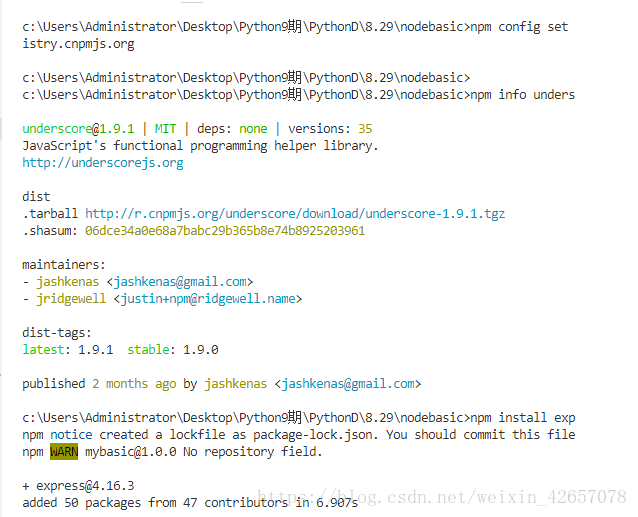Click the jashkenas@gmail.com email on the published line

pyautogui.click(x=348, y=384)
